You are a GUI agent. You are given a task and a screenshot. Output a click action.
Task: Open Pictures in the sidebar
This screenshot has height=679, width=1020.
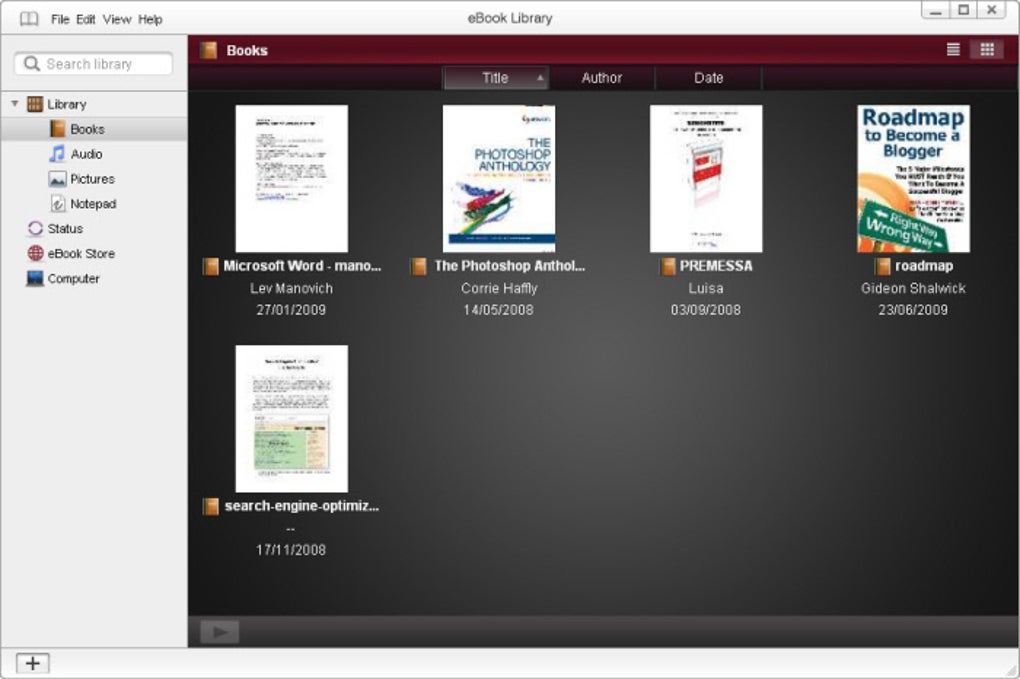[x=94, y=179]
